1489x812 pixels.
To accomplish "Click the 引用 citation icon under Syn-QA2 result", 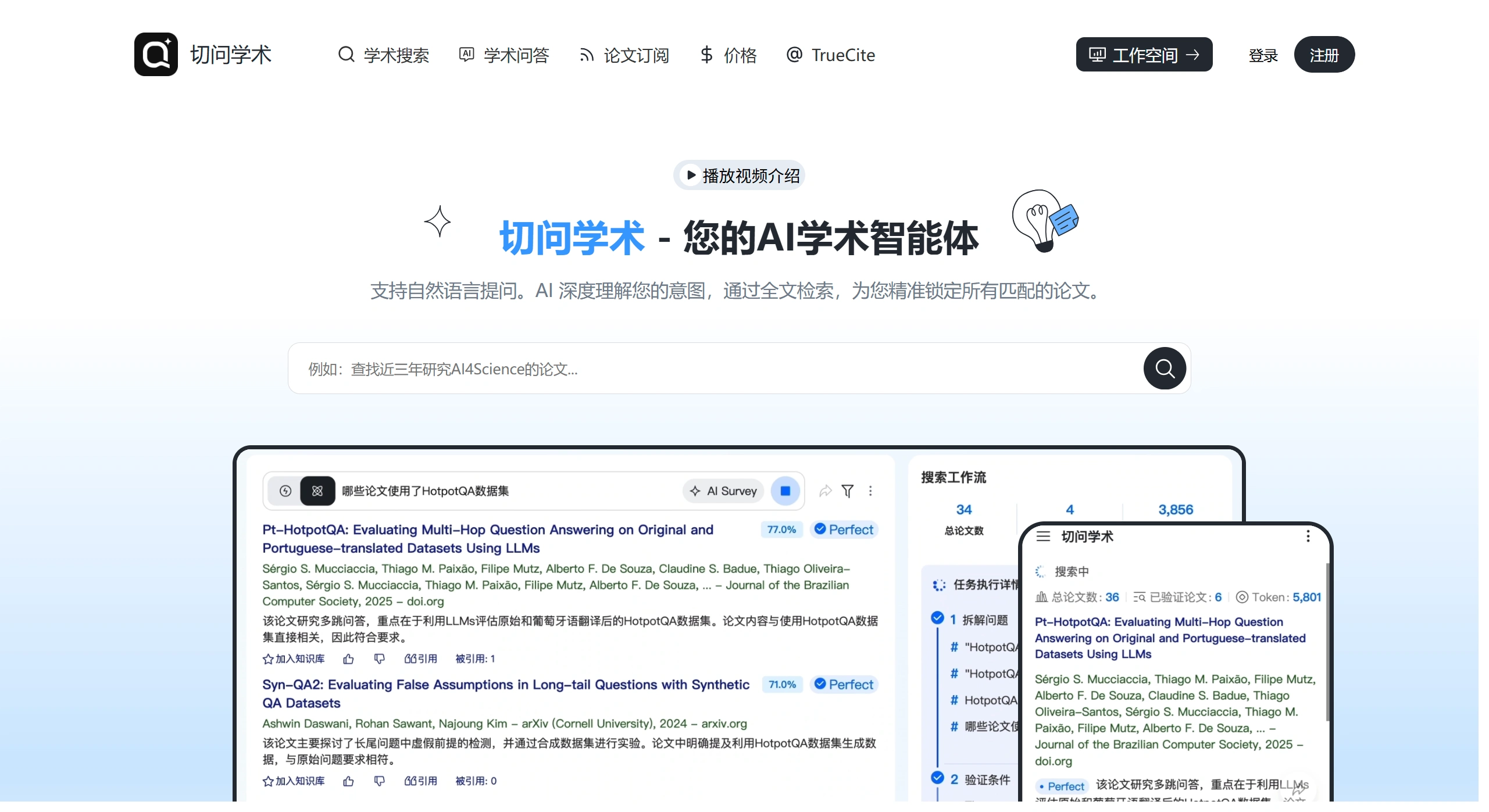I will [x=420, y=781].
